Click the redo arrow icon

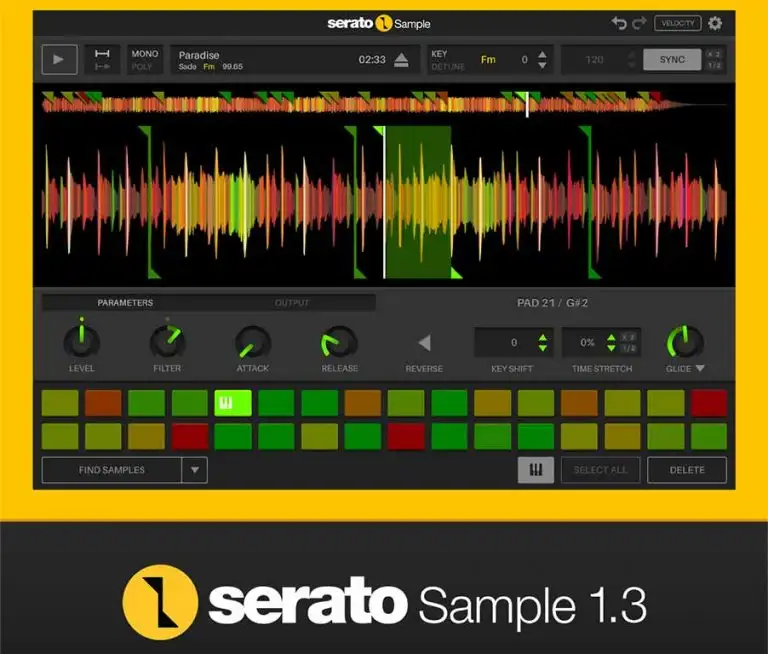pos(639,23)
